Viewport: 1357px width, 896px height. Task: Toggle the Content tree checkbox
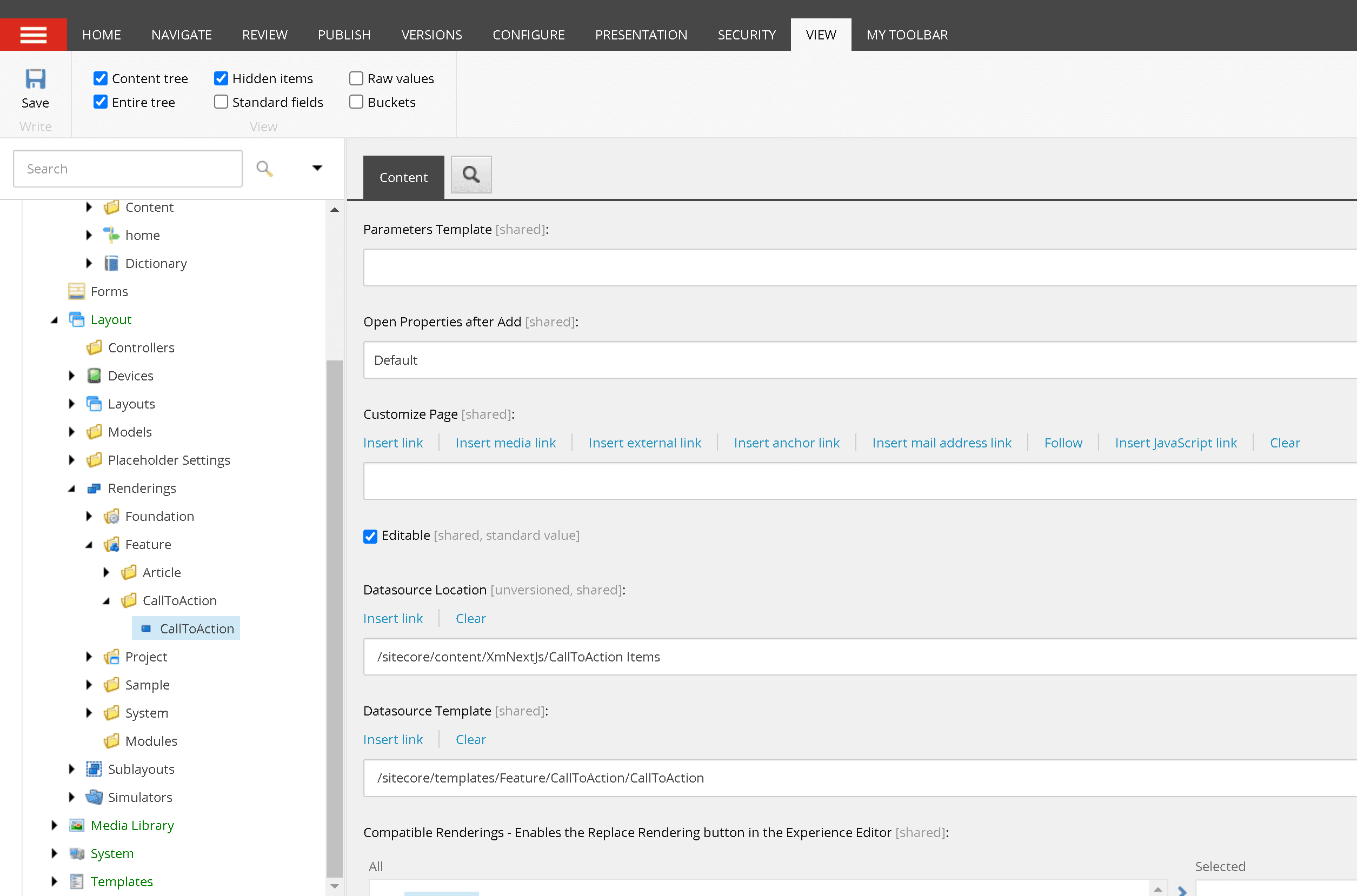pos(100,78)
